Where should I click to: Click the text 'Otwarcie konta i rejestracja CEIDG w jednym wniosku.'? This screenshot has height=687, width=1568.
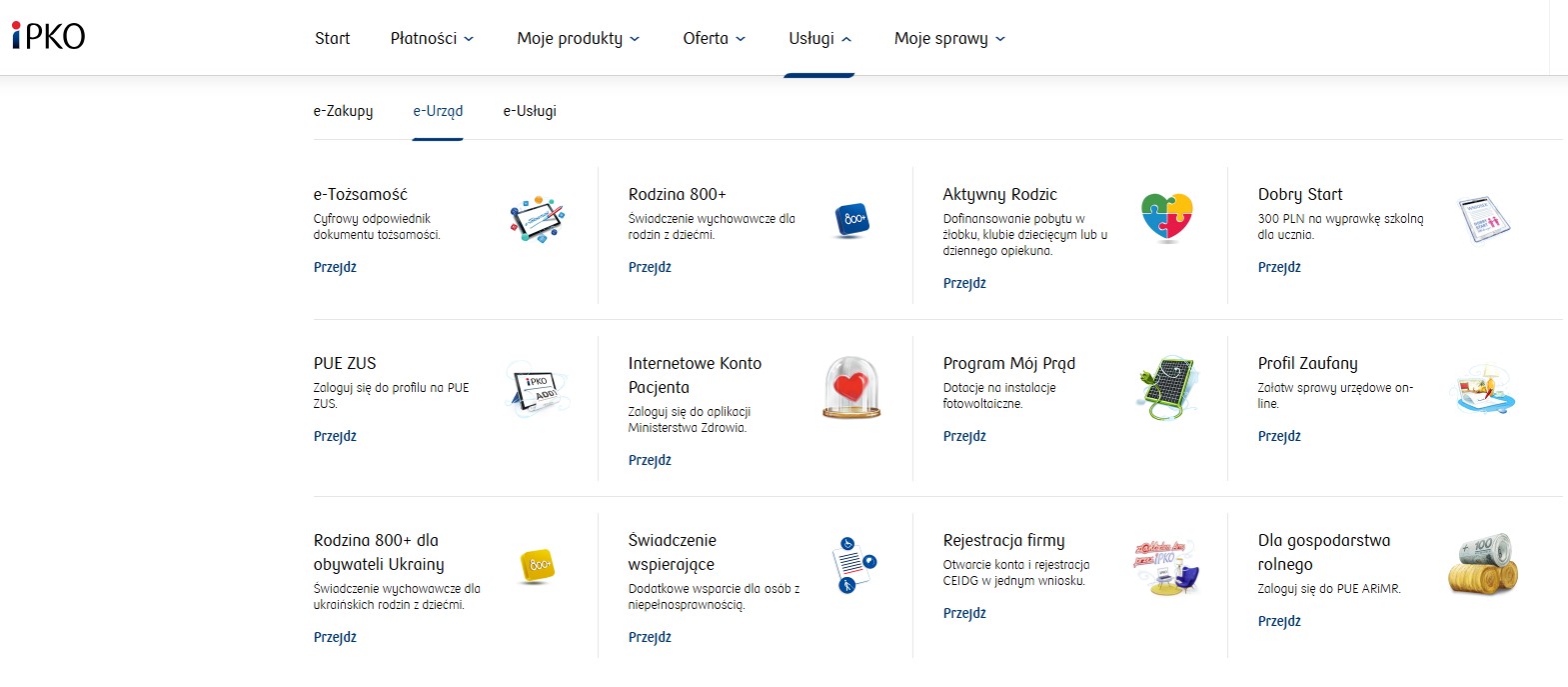pyautogui.click(x=1016, y=573)
